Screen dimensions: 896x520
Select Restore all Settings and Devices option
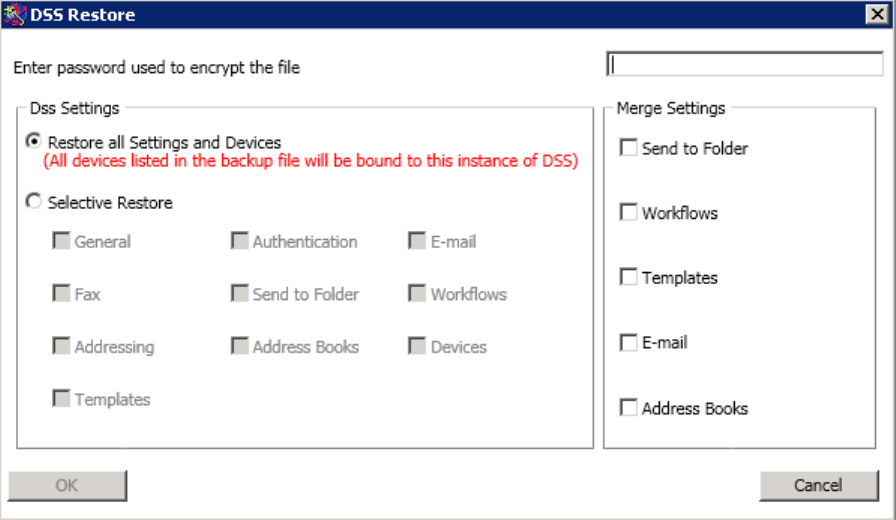35,142
